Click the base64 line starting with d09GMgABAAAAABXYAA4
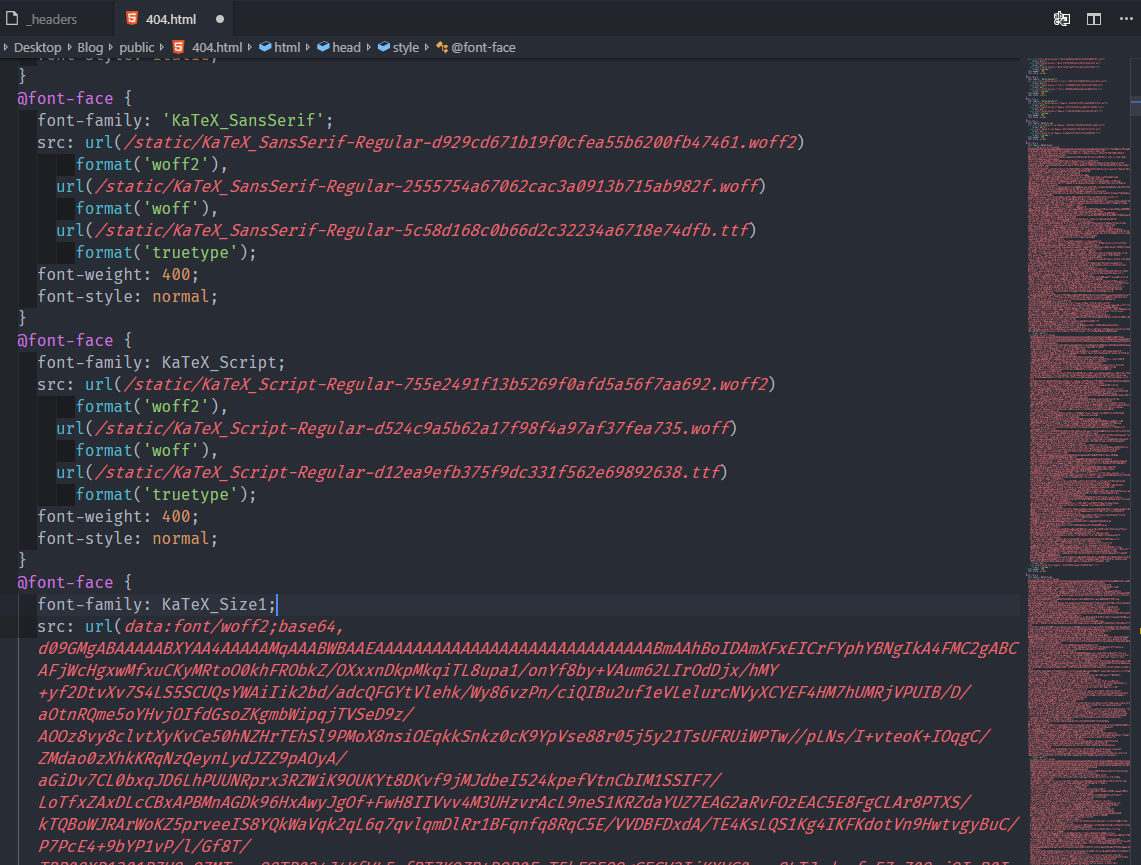 (x=528, y=648)
